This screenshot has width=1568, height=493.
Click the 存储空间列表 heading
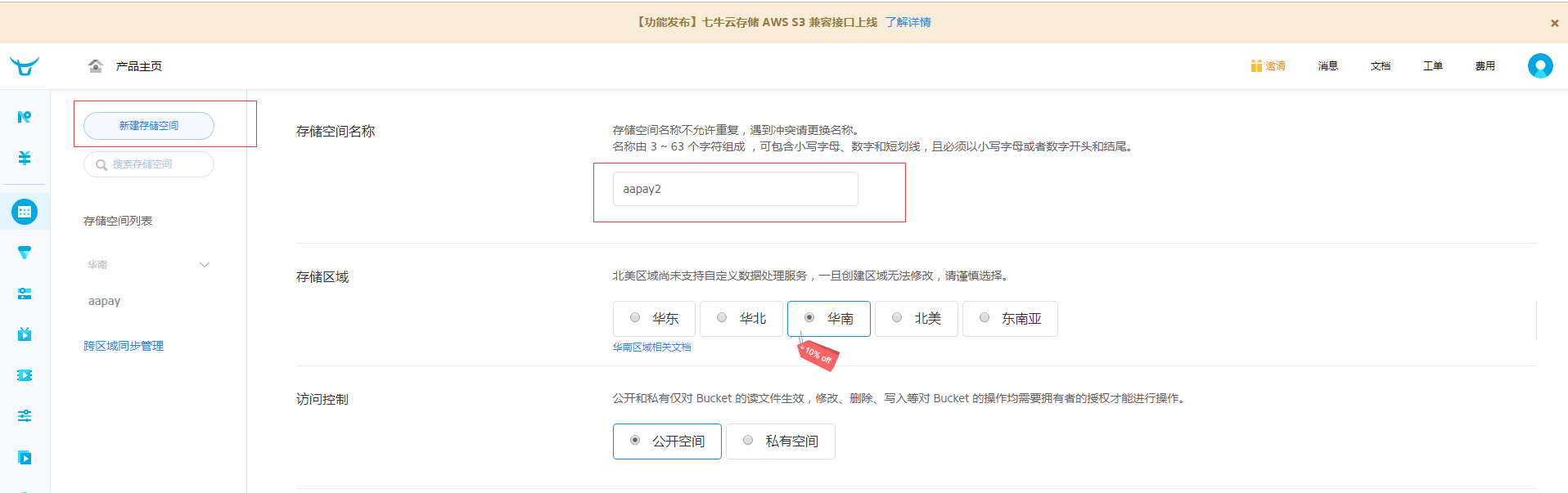pos(118,221)
